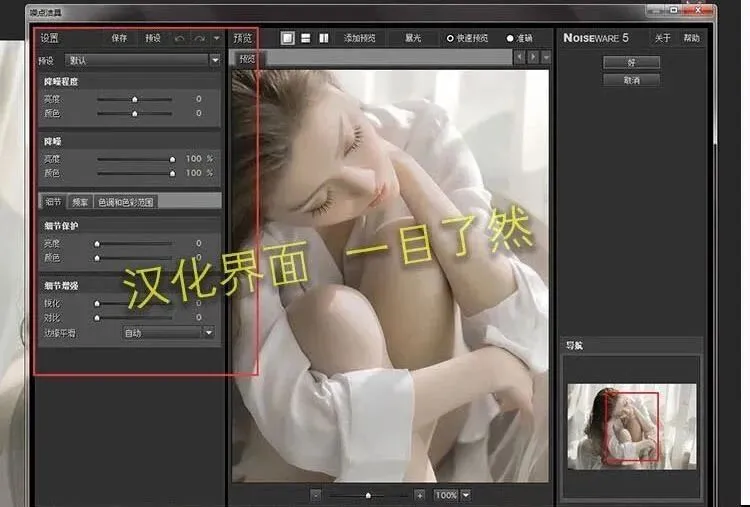Go to previous preview tab arrow
750x507 pixels.
(518, 58)
